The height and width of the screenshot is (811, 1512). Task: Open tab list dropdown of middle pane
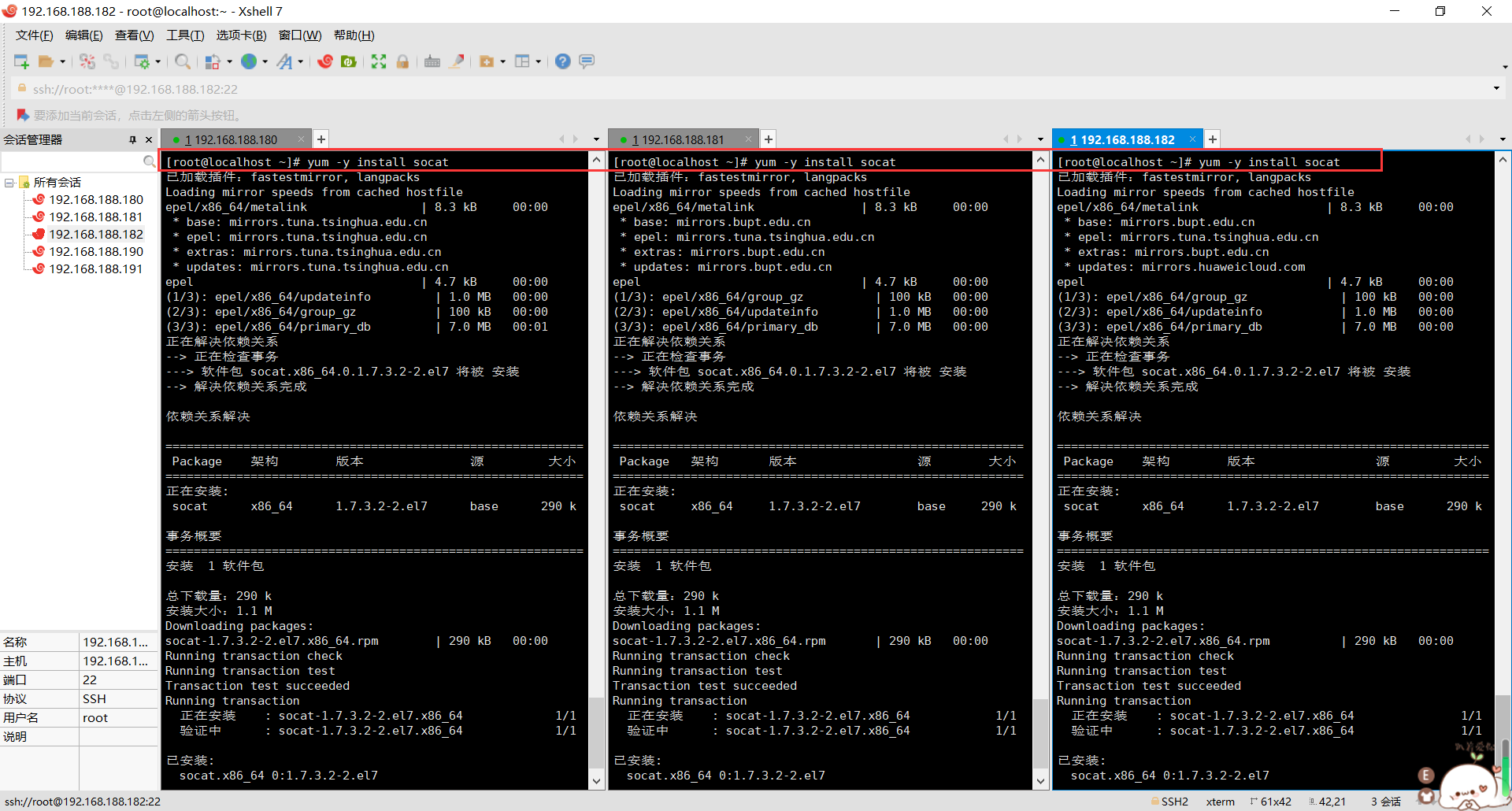coord(1040,139)
